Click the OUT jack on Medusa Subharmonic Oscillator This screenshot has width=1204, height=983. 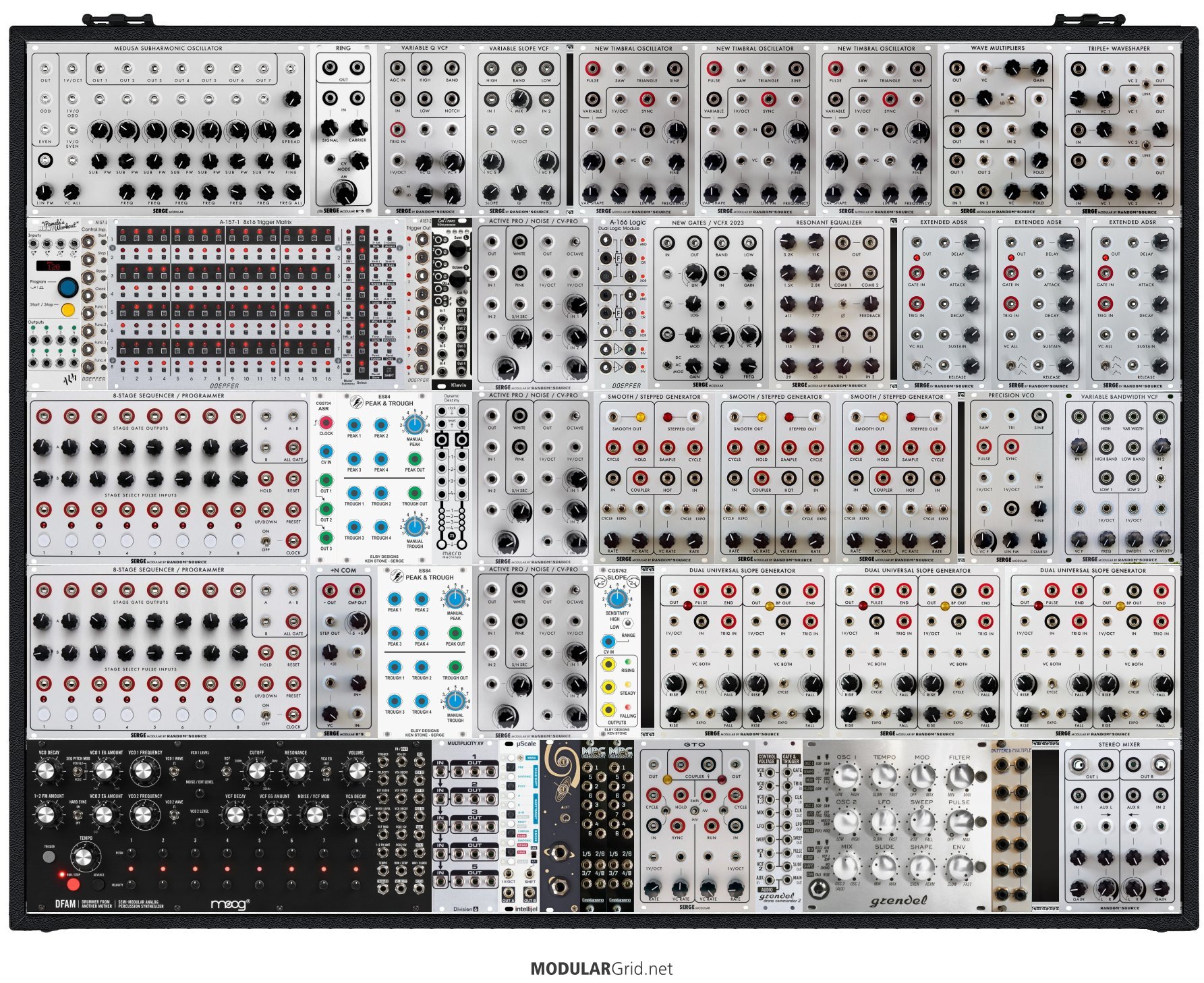[45, 68]
